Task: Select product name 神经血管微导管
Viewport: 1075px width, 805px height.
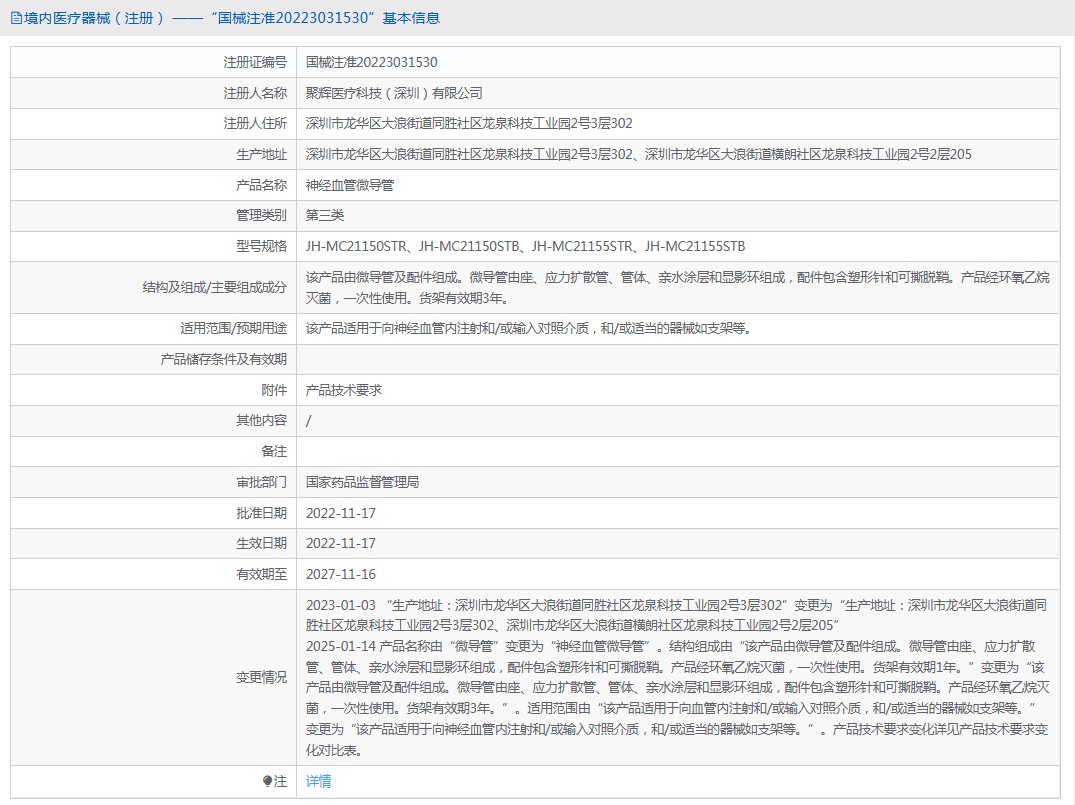Action: point(350,185)
